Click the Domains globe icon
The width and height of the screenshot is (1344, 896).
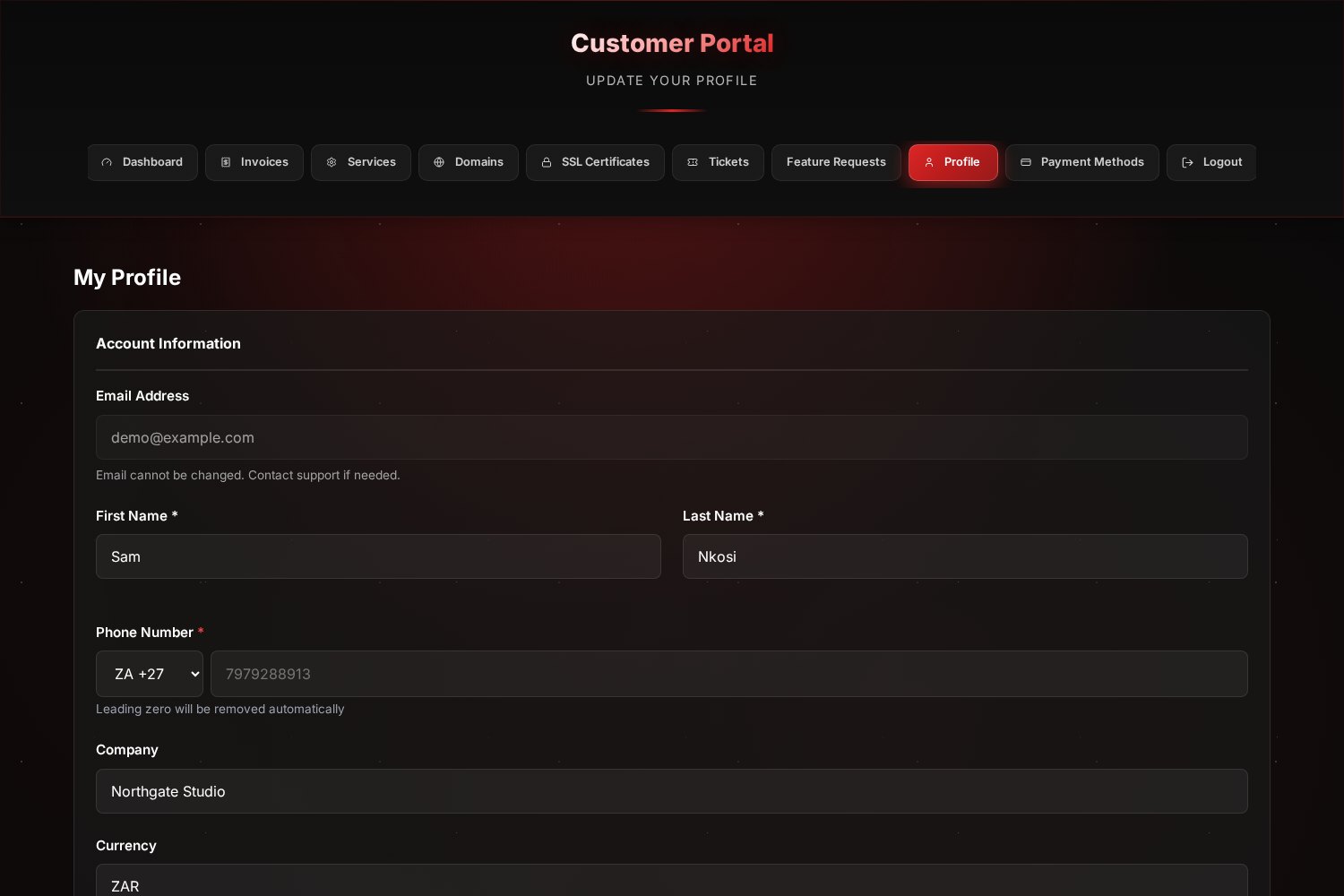tap(439, 162)
